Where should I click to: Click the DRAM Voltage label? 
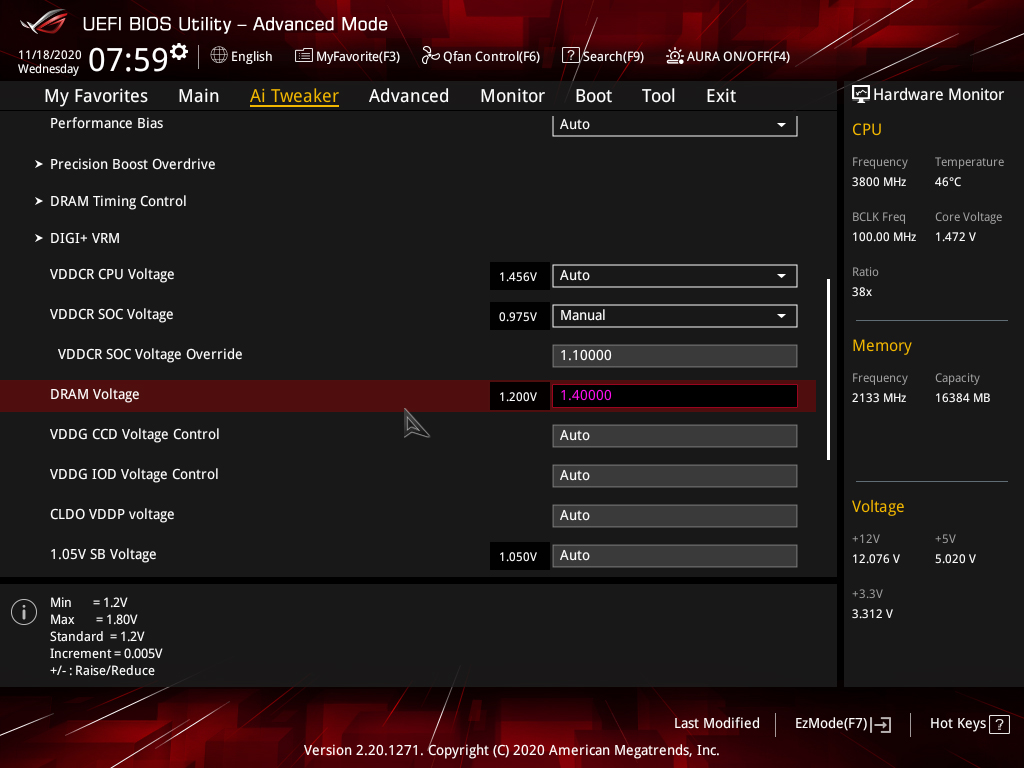coord(95,394)
